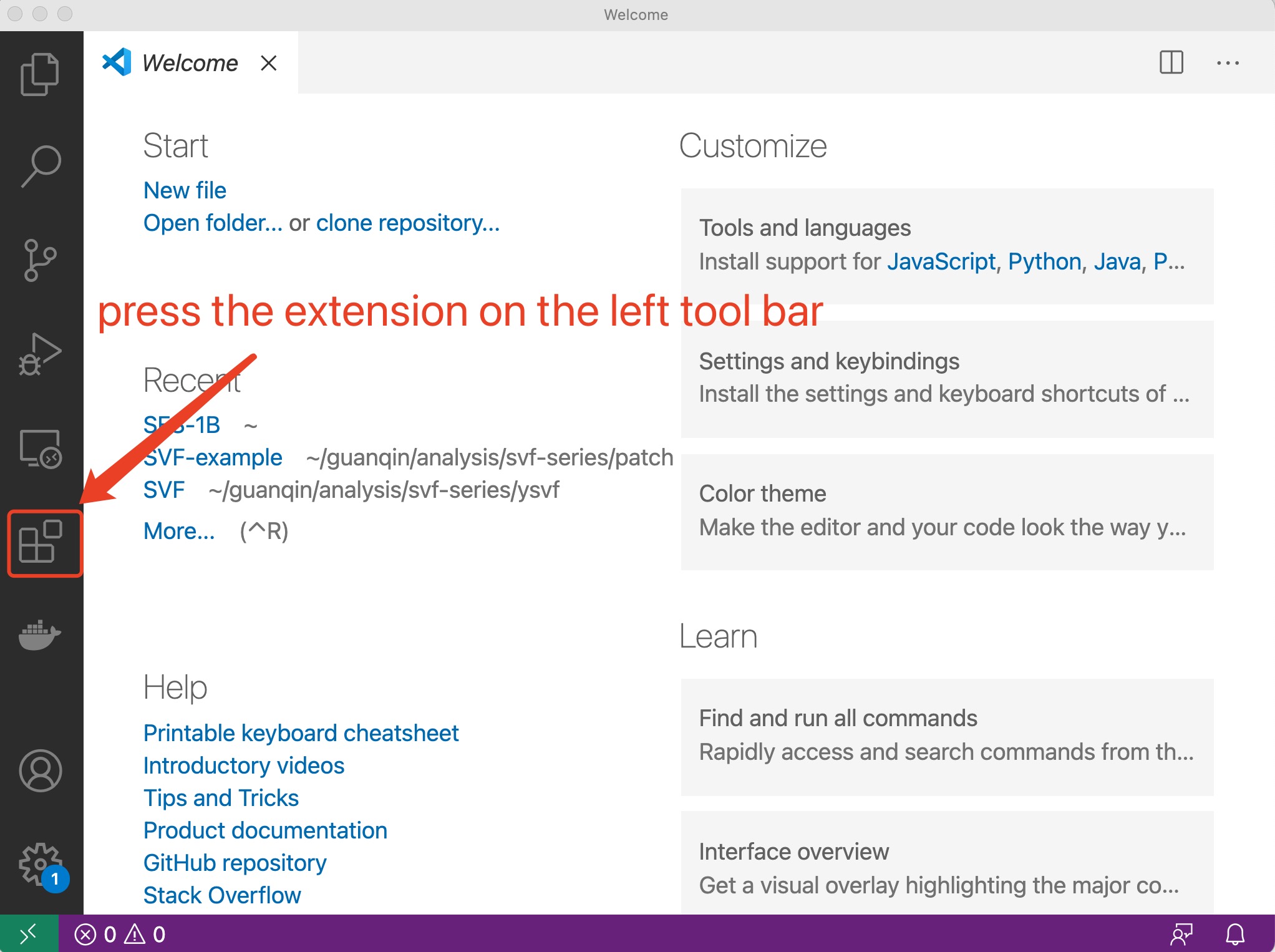Open Introductory videos link
Image resolution: width=1275 pixels, height=952 pixels.
(244, 765)
